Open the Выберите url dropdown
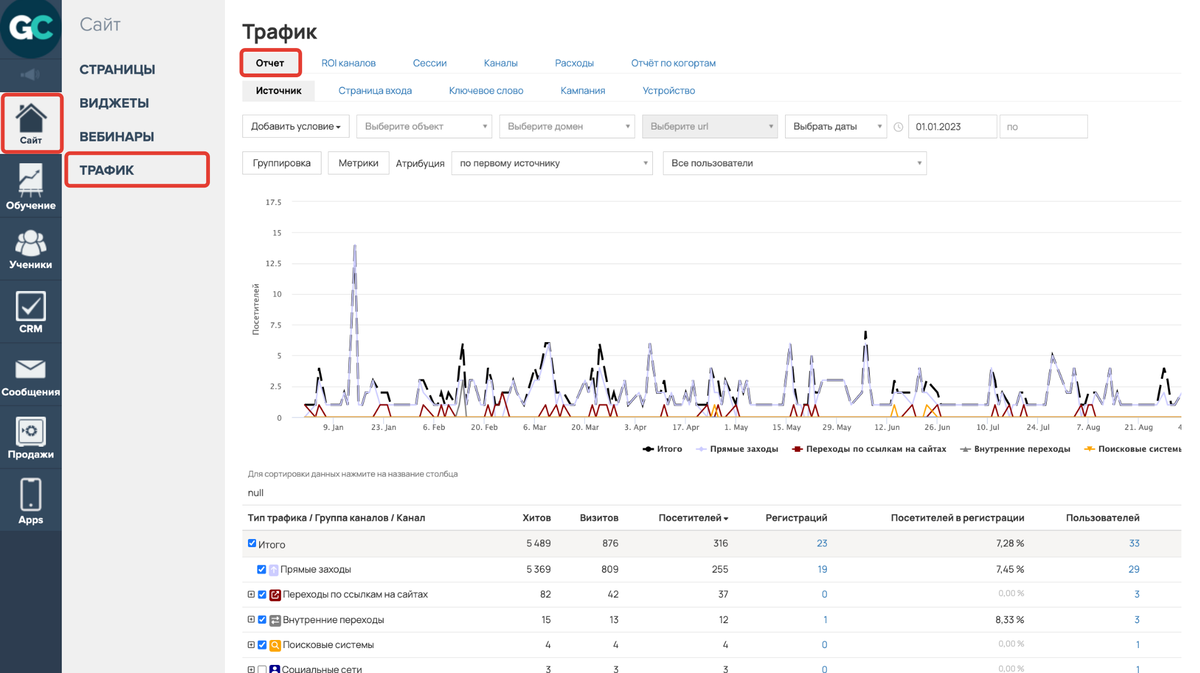Image resolution: width=1200 pixels, height=673 pixels. 710,127
